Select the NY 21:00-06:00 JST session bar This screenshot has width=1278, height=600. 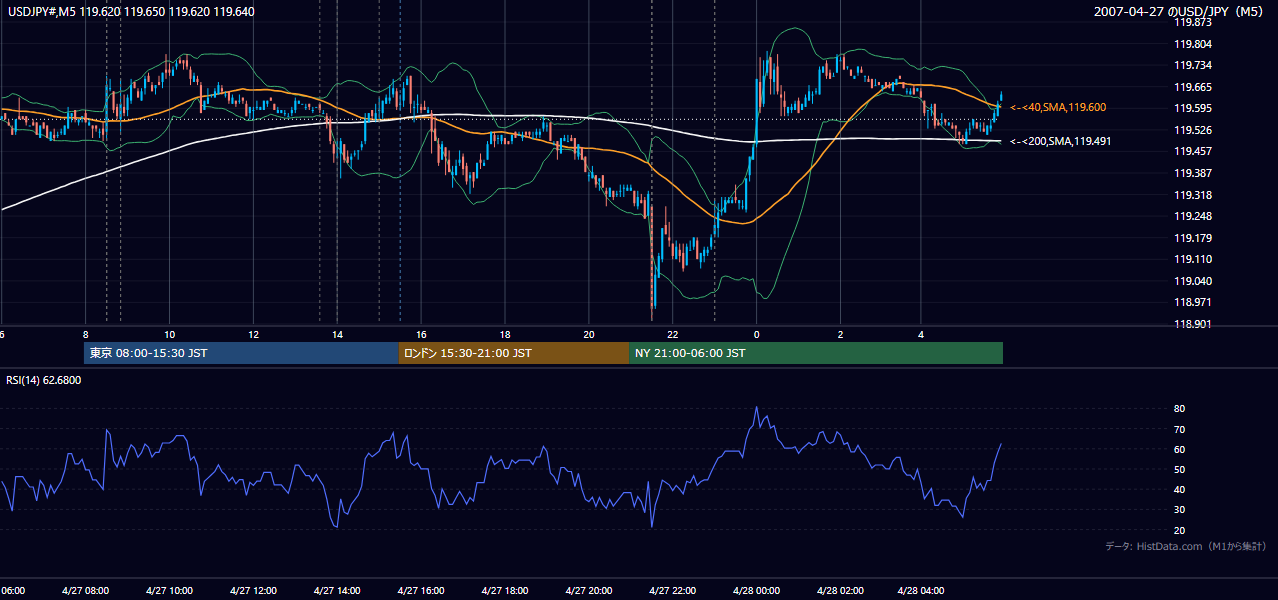tap(816, 353)
